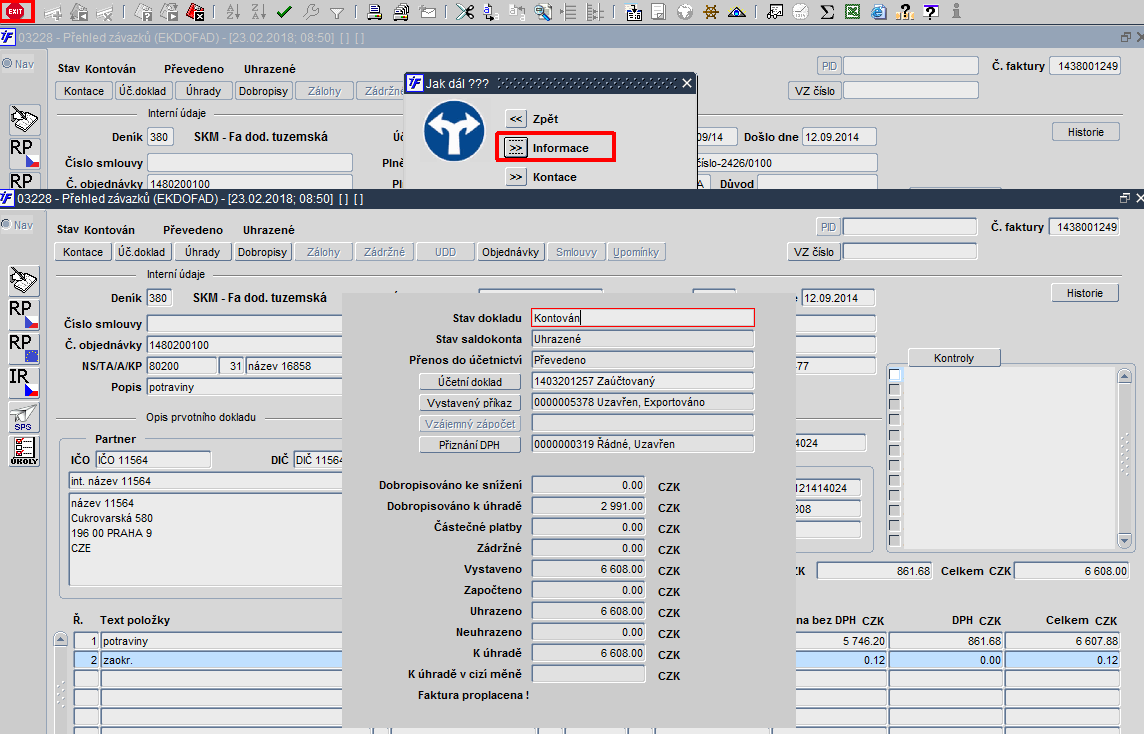Screen dimensions: 1144x734
Task: Click the SPS sidebar icon
Action: 23,417
